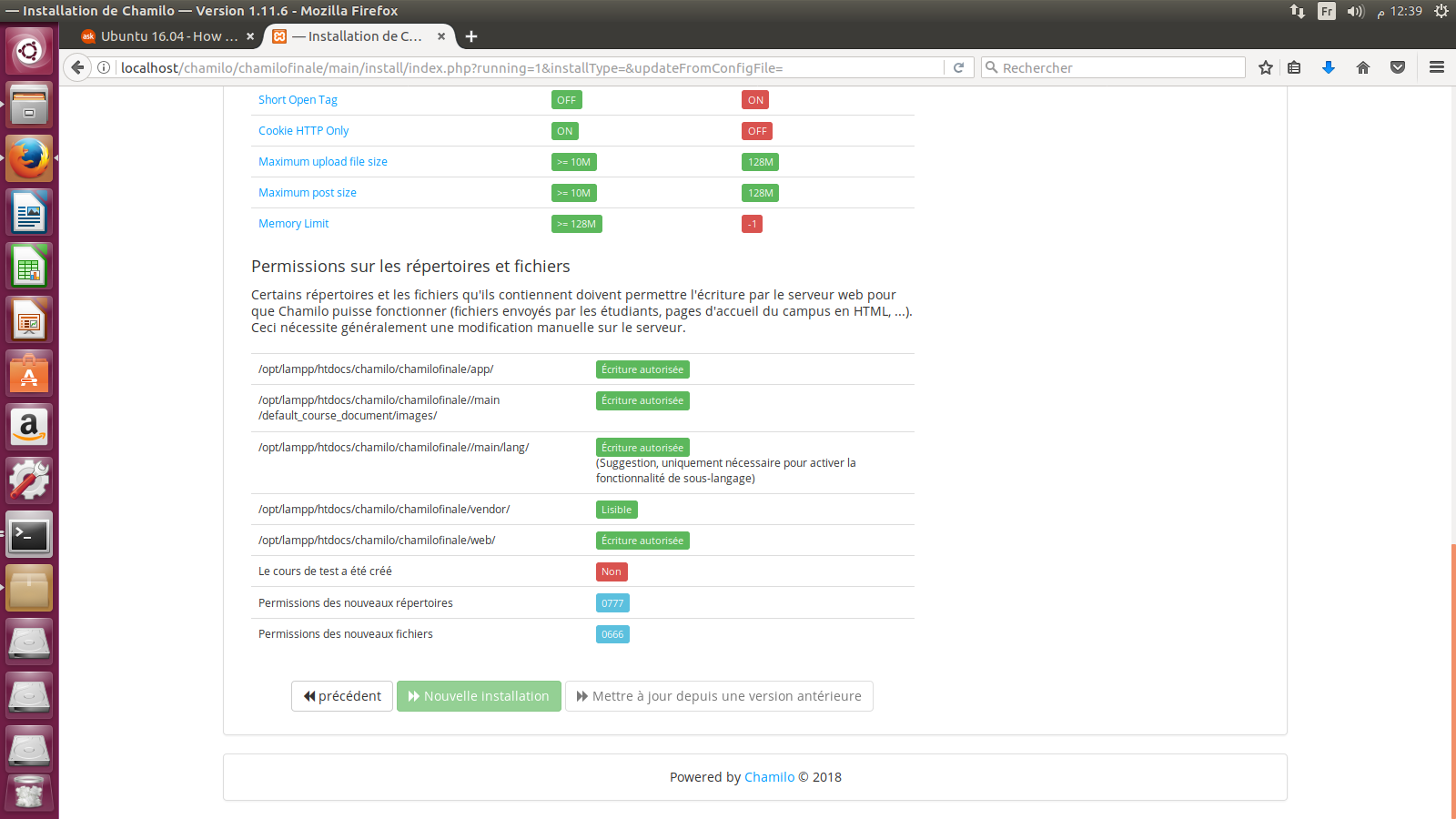Viewport: 1456px width, 819px height.
Task: Open LibreOffice Writer from launcher
Action: pos(29,213)
